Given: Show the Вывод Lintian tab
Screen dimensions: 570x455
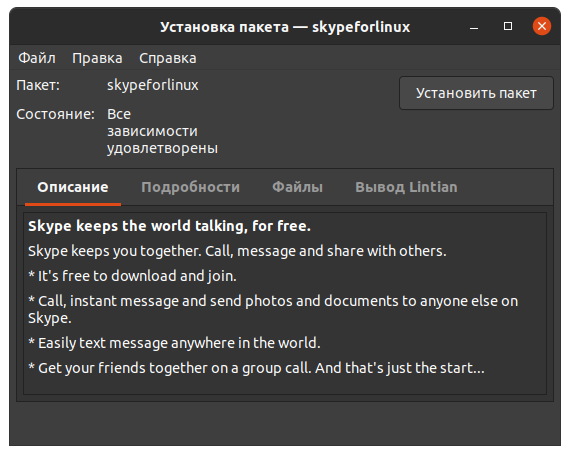Looking at the screenshot, I should (x=406, y=187).
